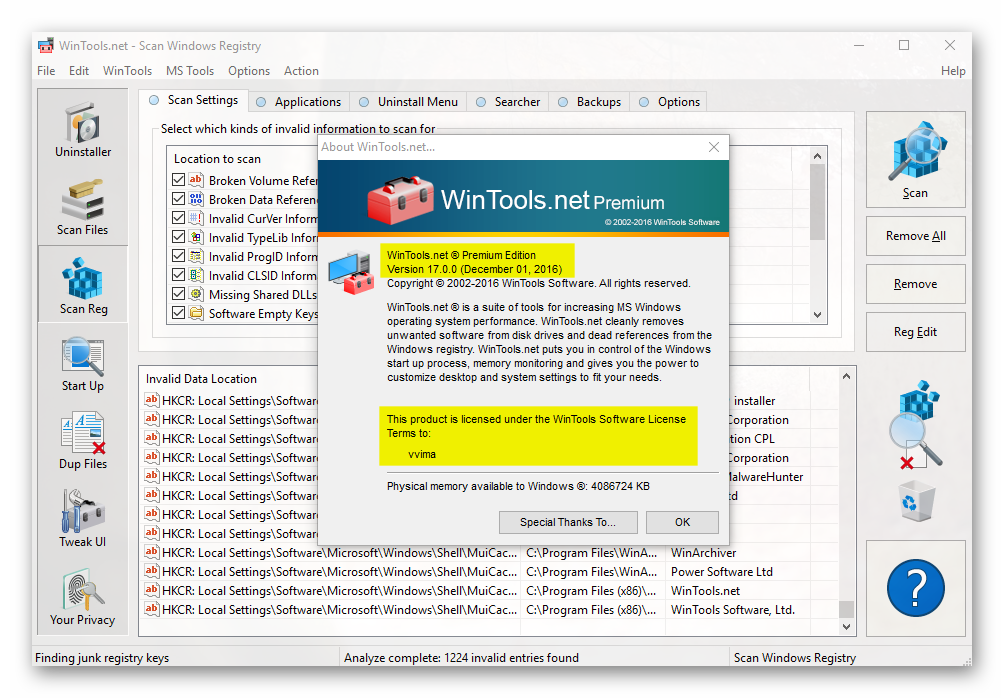Click the registry magnifier icon with red X
The height and width of the screenshot is (698, 1004).
coord(916,425)
